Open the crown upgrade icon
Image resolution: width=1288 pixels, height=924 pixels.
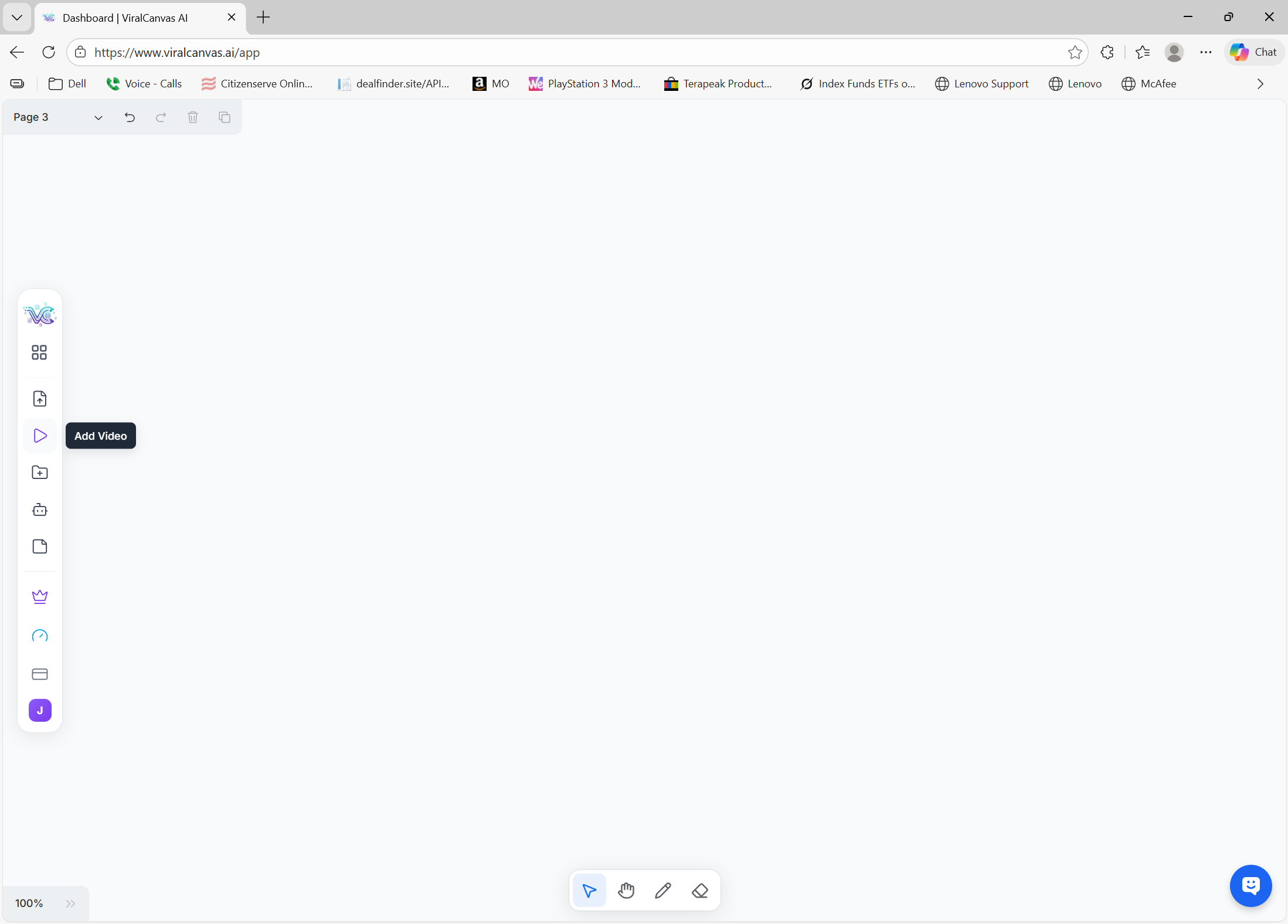point(40,596)
